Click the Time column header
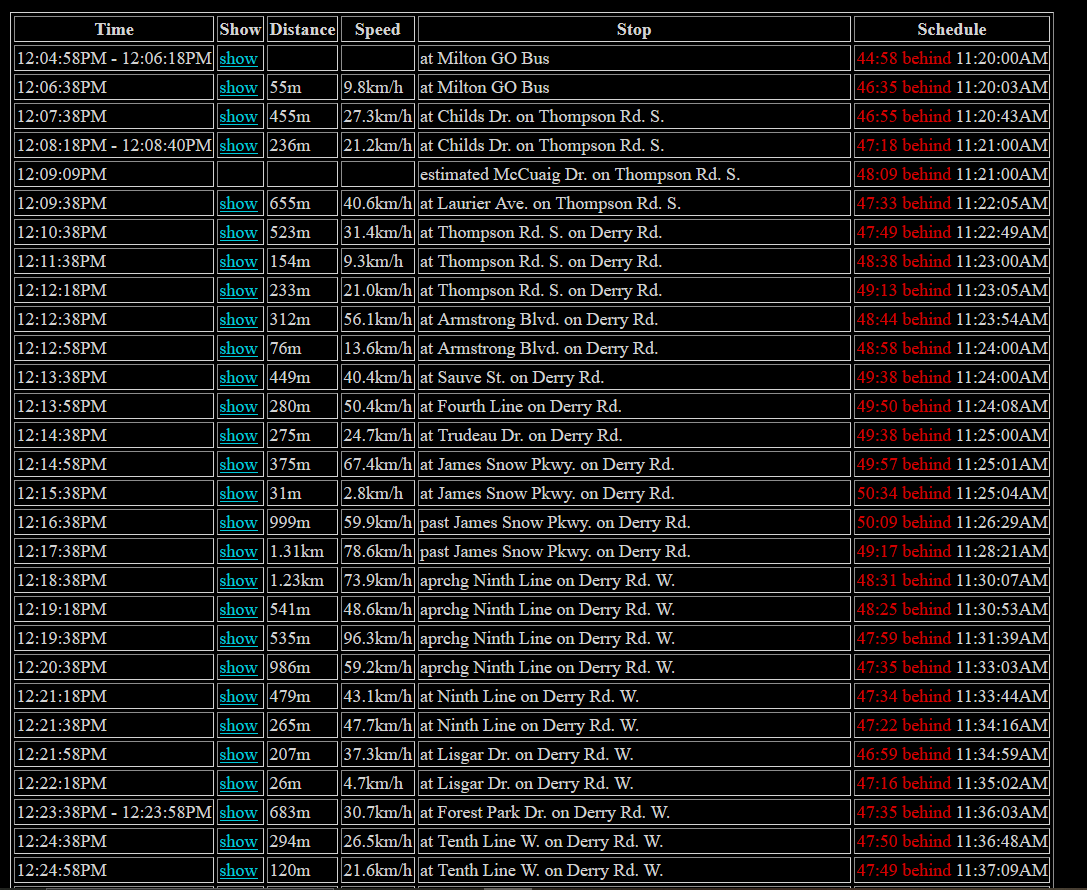 coord(114,30)
